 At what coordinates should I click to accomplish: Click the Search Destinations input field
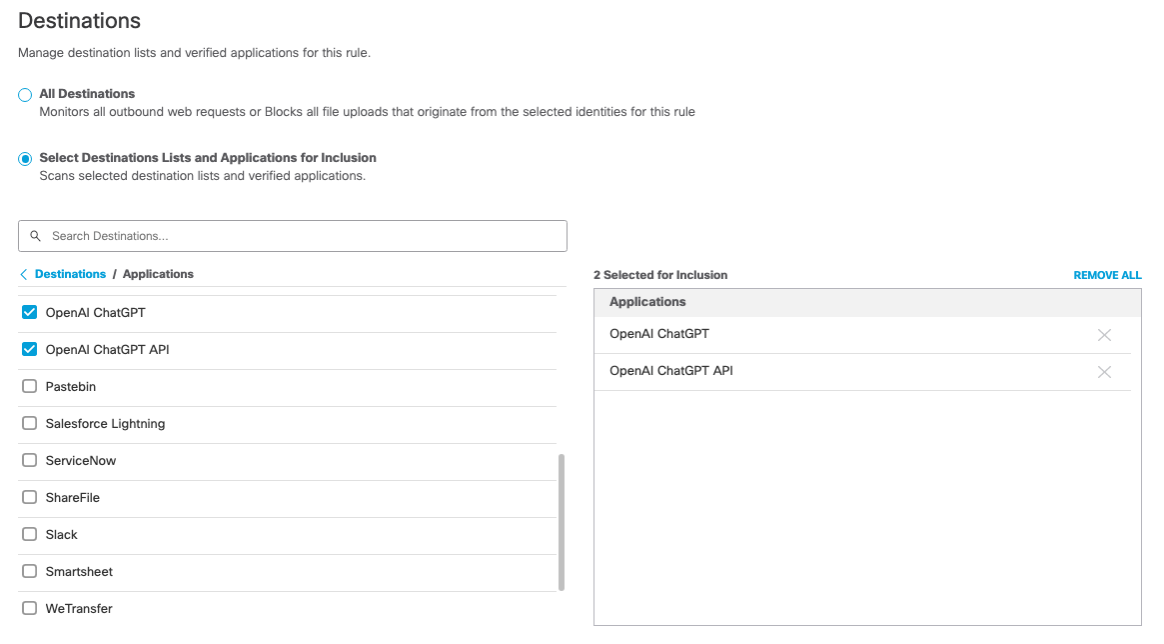[292, 235]
